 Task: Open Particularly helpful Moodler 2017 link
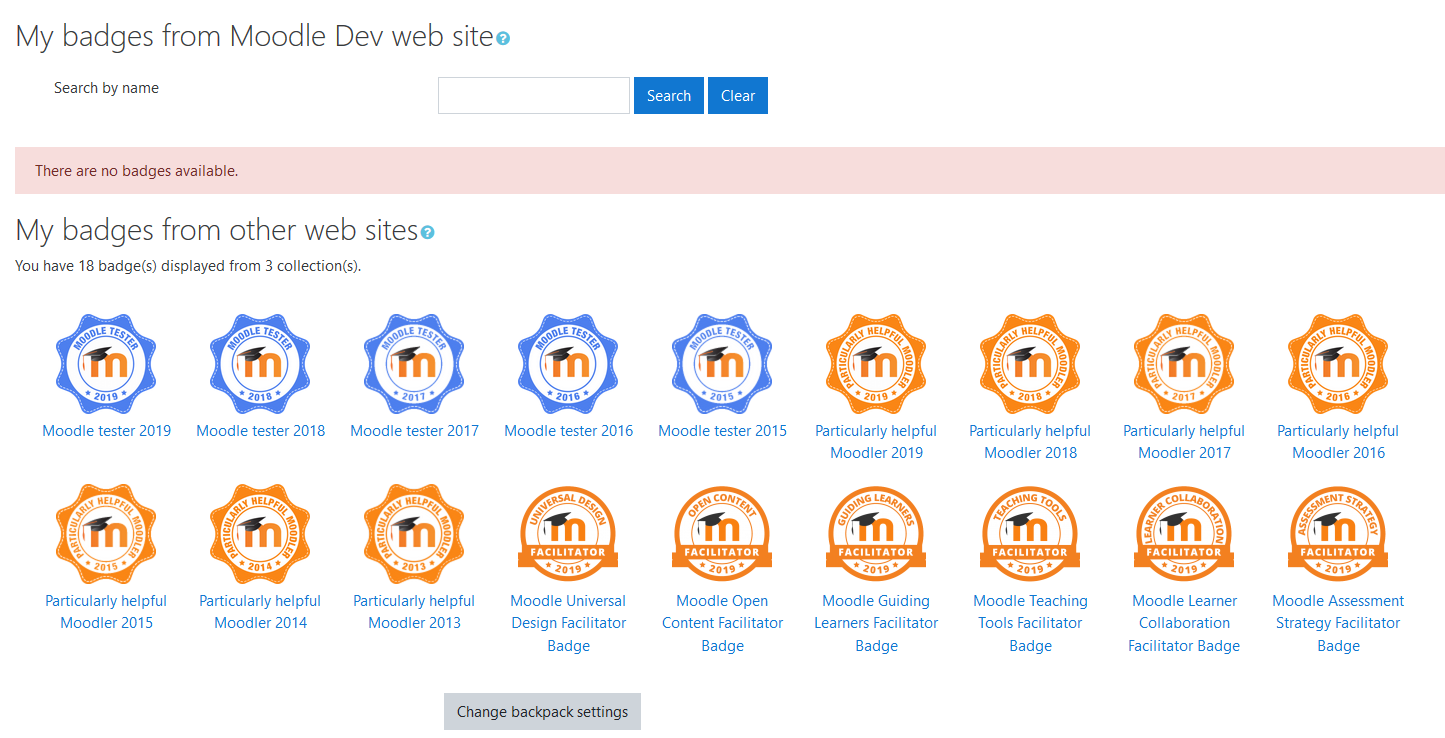click(1185, 442)
